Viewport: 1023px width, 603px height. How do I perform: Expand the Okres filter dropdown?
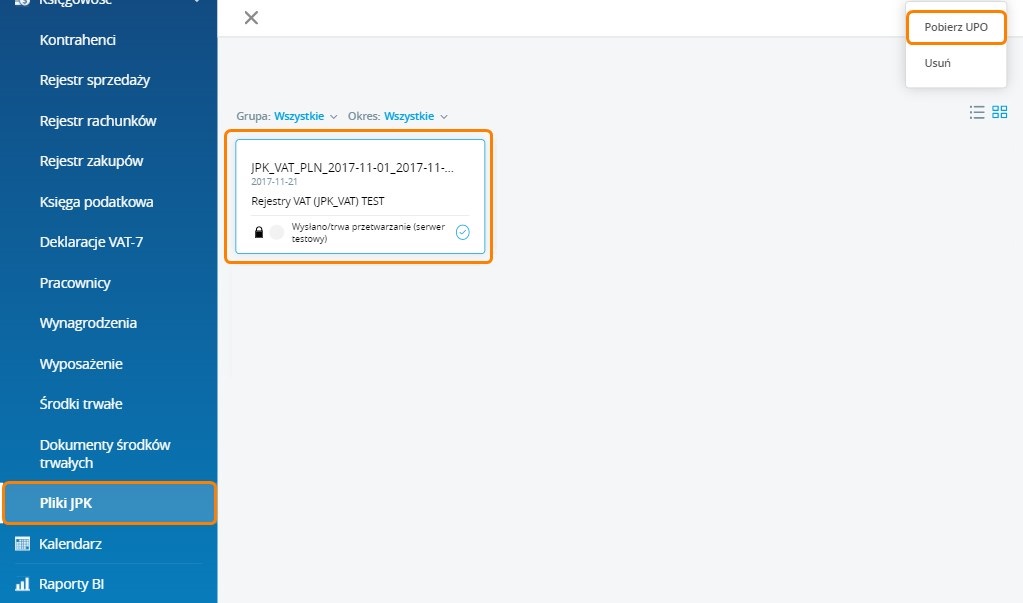coord(415,116)
